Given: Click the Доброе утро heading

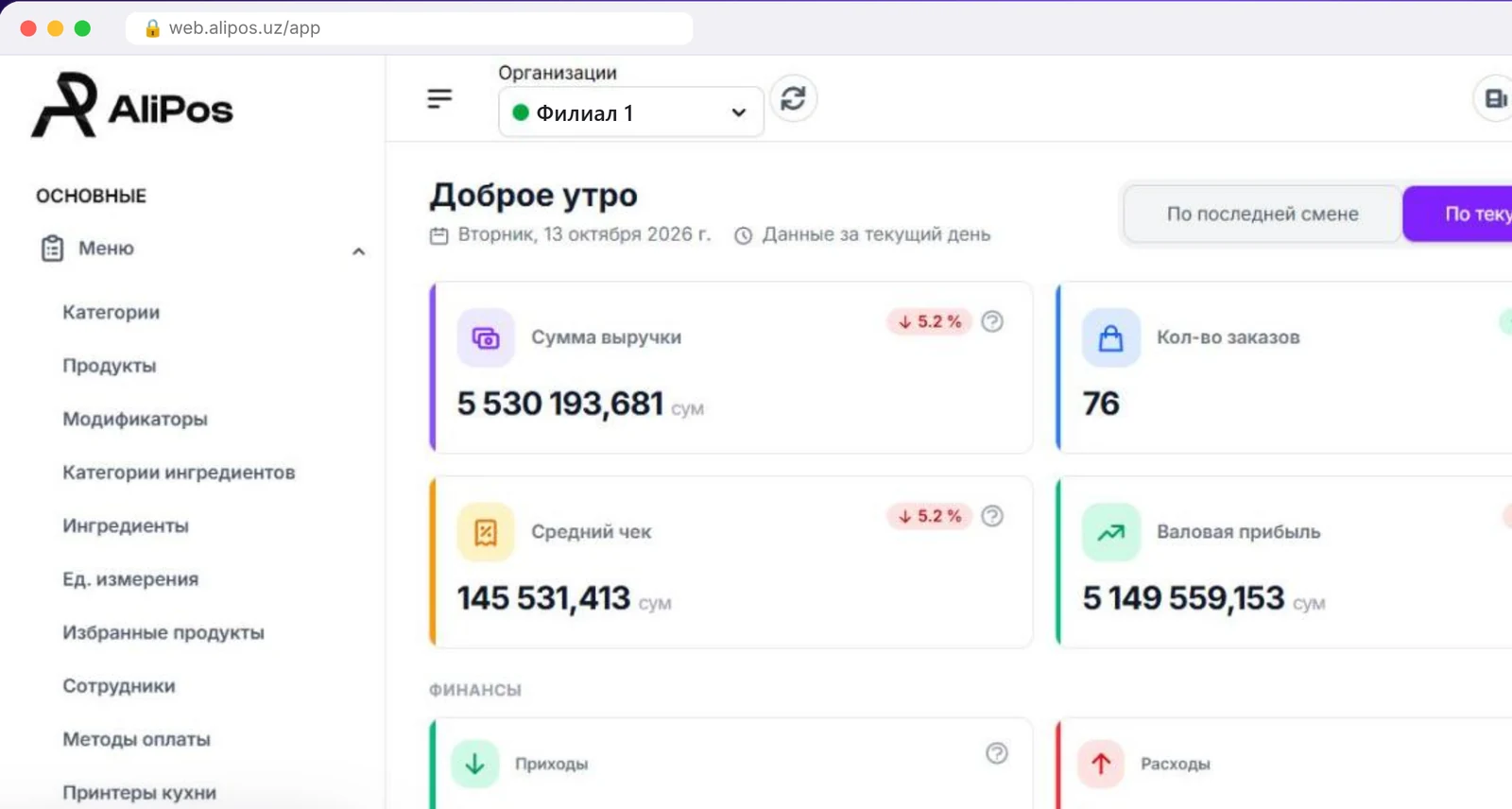Looking at the screenshot, I should [533, 196].
